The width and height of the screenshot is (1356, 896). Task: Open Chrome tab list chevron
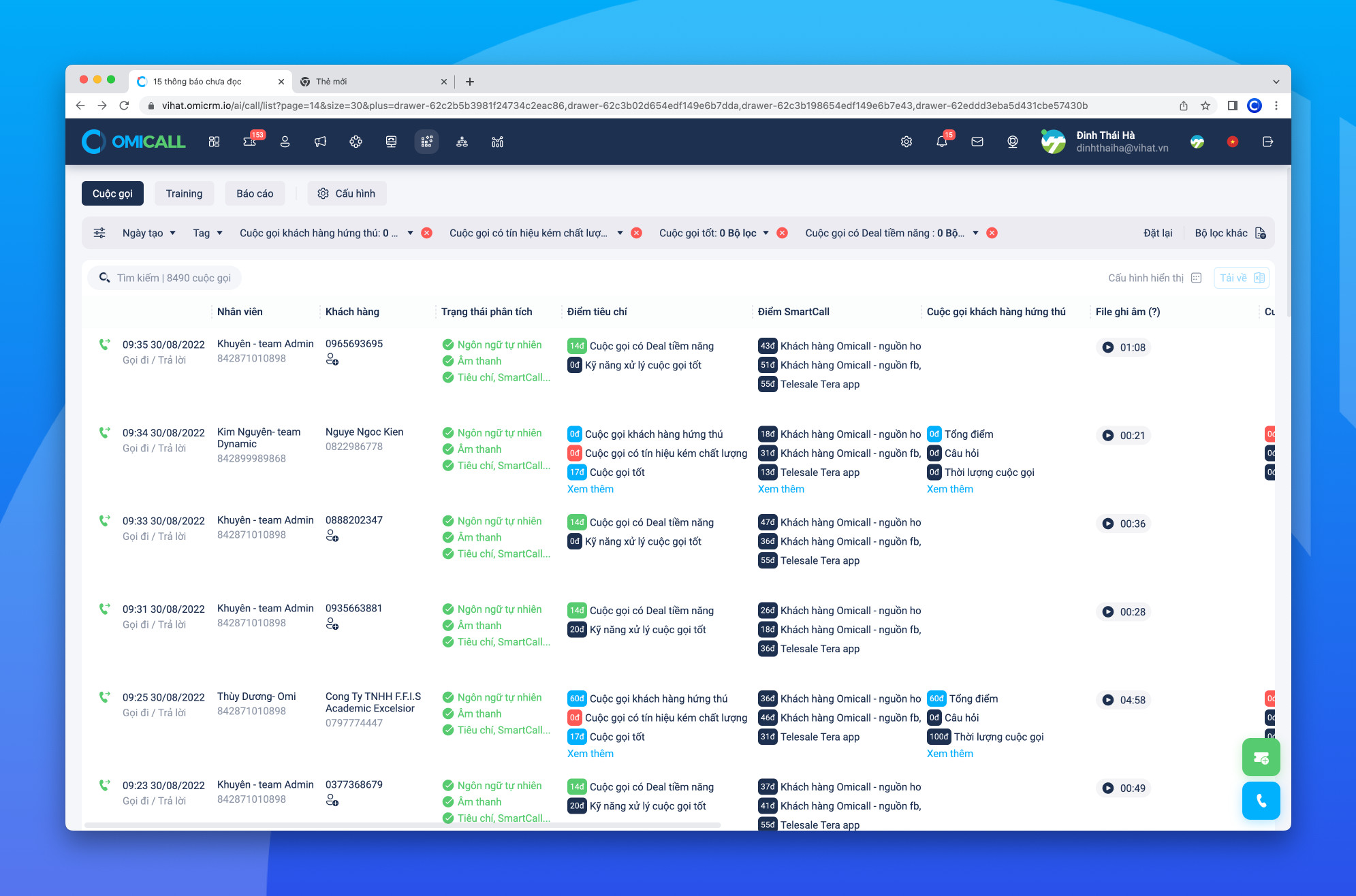1276,82
